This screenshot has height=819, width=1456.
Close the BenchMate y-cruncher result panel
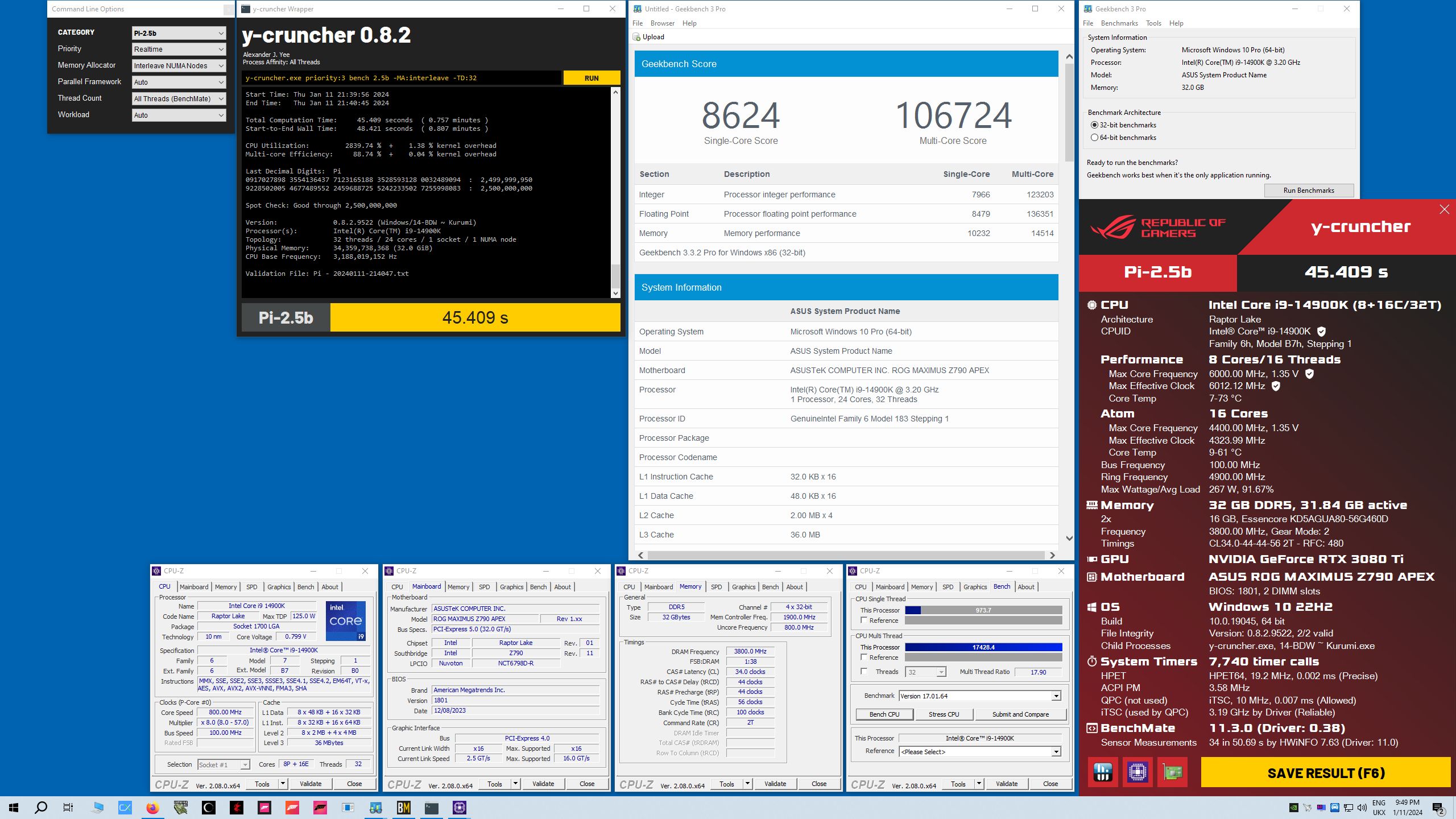coord(1444,209)
